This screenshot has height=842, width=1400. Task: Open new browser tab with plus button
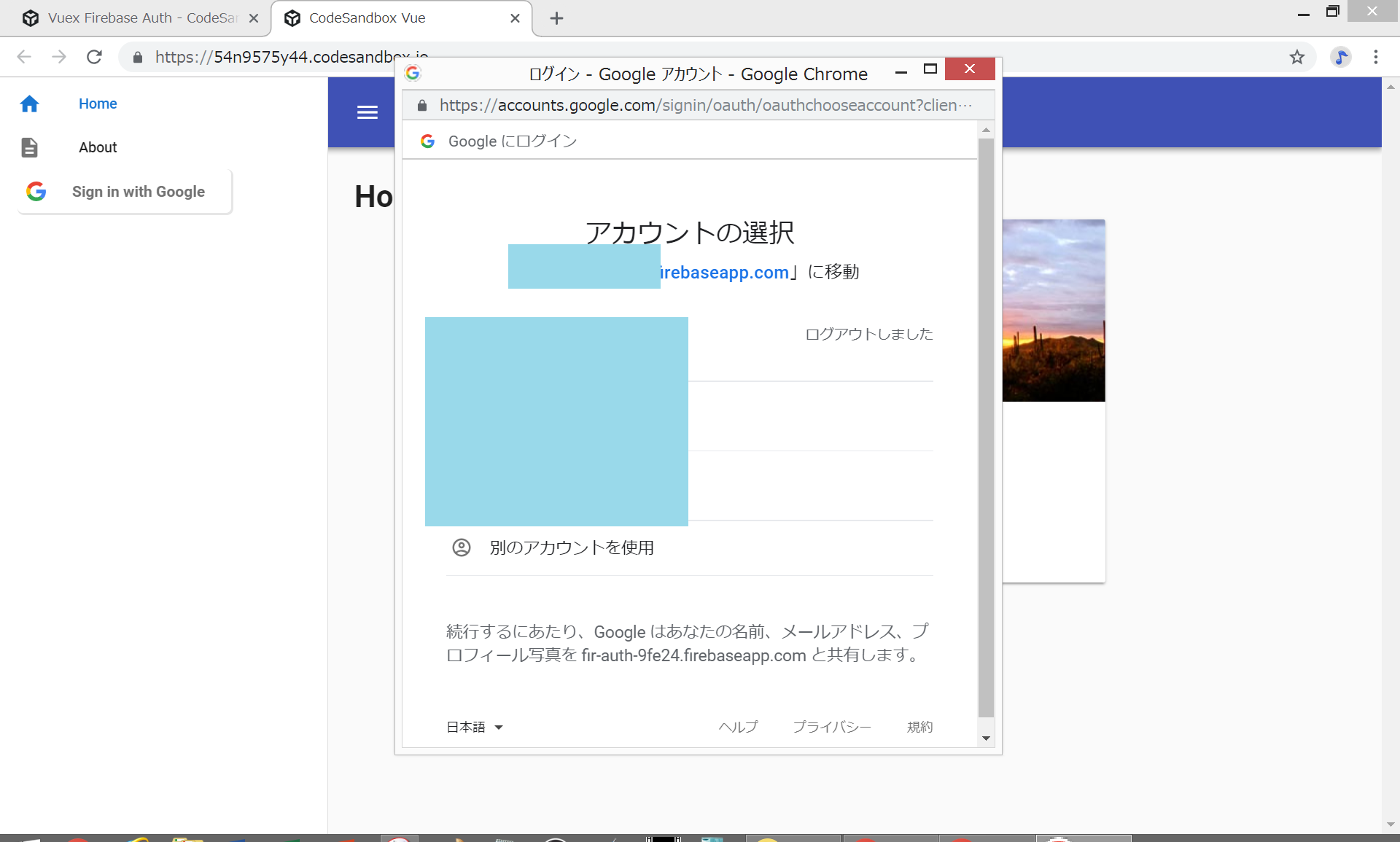point(556,18)
